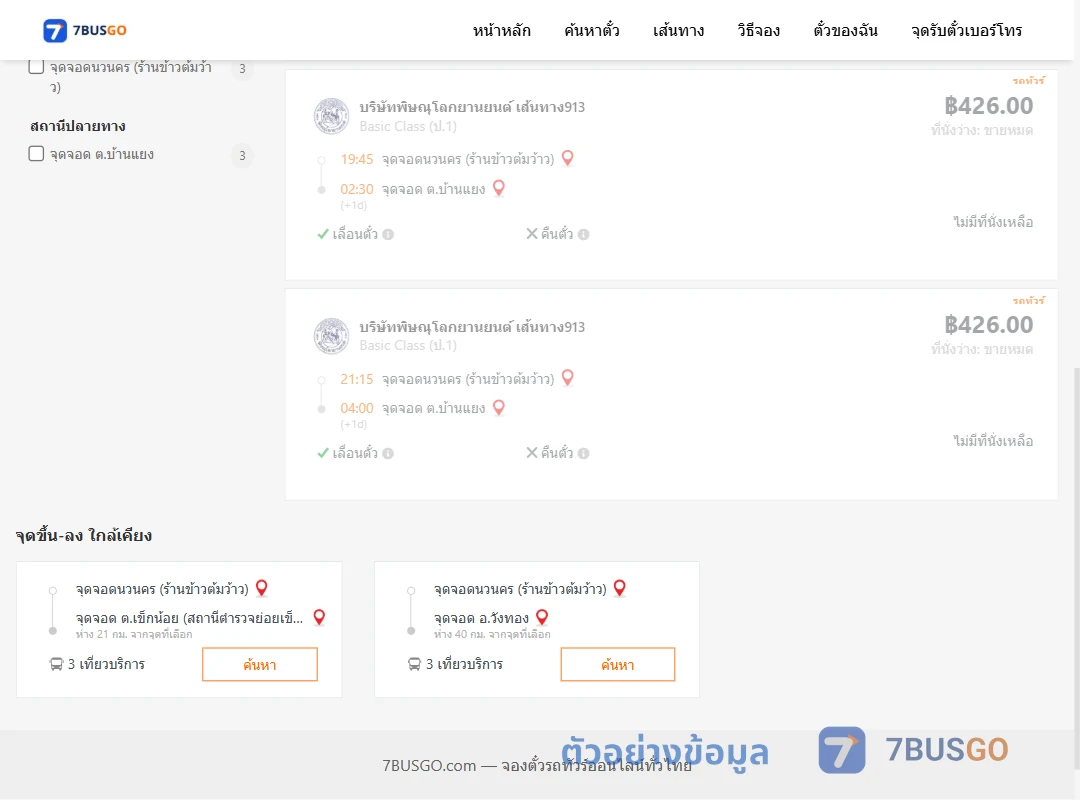Show เลื่อนตั๋ว info icon on 19:45 trip
1080x800 pixels.
[388, 234]
